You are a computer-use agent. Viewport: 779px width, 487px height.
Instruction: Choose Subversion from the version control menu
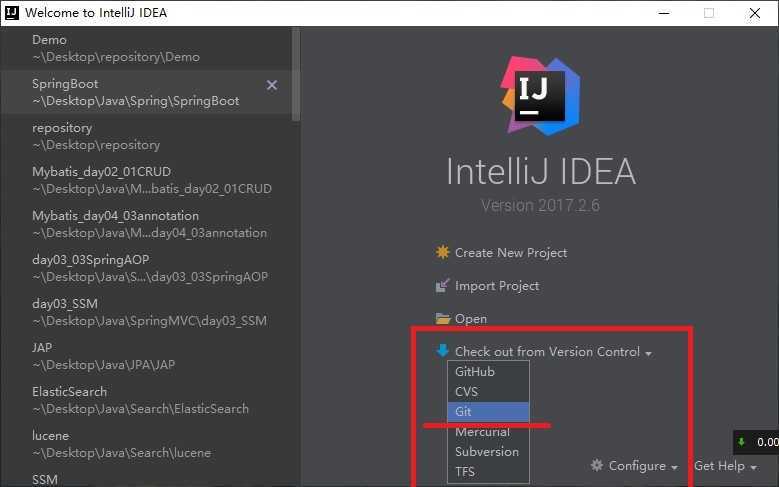(488, 452)
